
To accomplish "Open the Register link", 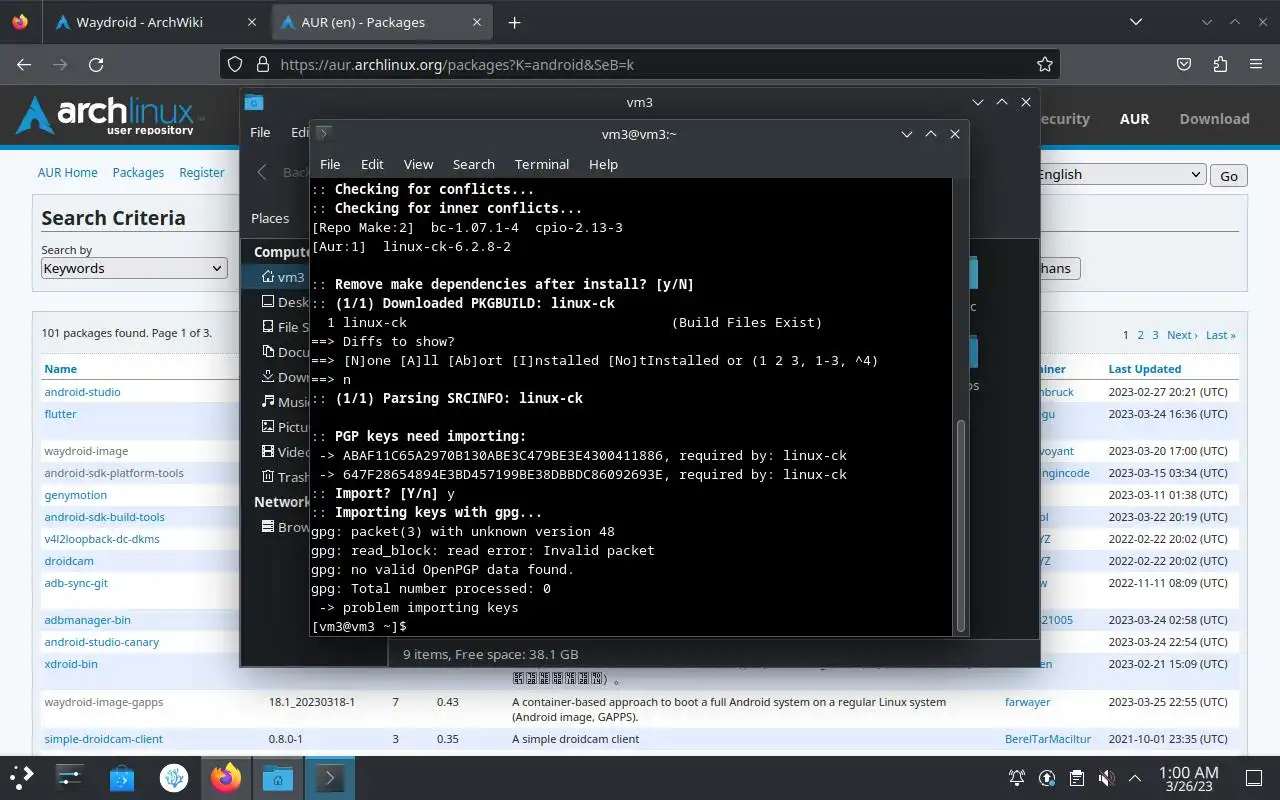I will tap(202, 172).
